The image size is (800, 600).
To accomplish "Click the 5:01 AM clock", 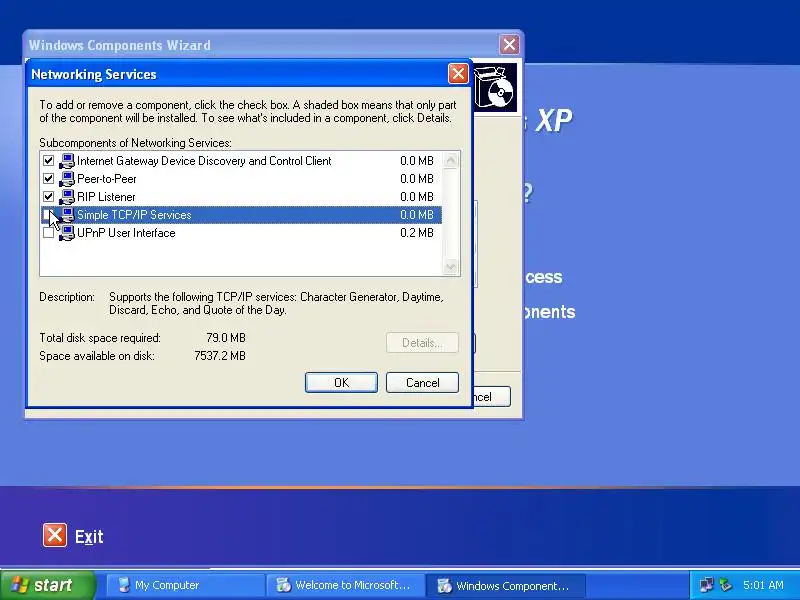I will (763, 585).
